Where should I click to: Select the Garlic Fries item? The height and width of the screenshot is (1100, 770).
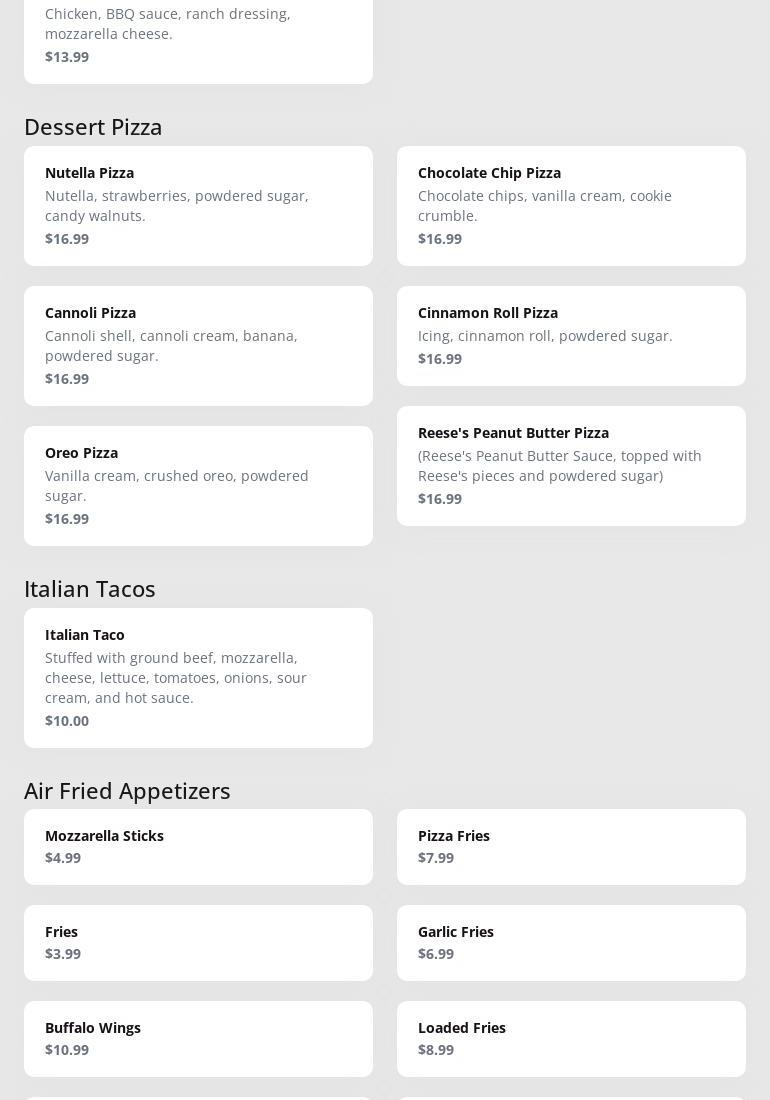point(571,942)
